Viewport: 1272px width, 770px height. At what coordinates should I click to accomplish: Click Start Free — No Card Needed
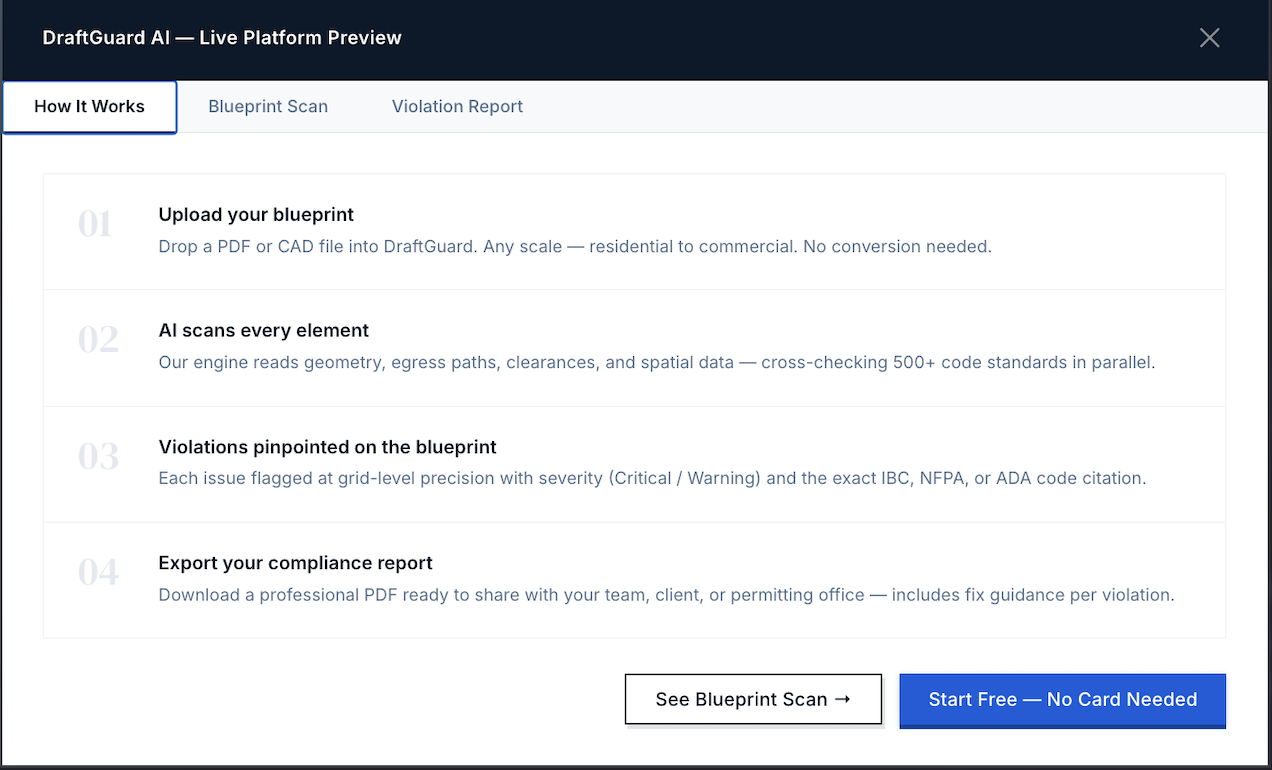[1062, 700]
